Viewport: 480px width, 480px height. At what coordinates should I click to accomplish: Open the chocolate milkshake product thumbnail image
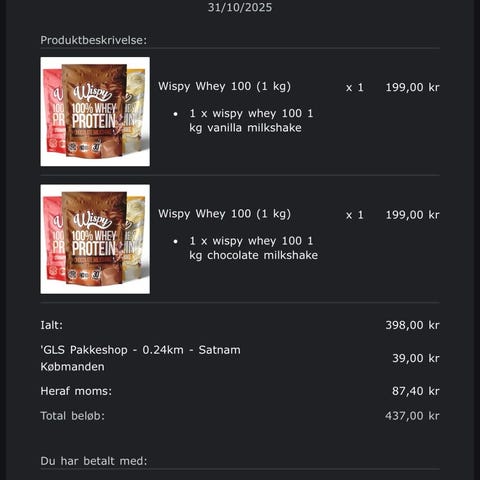[95, 239]
